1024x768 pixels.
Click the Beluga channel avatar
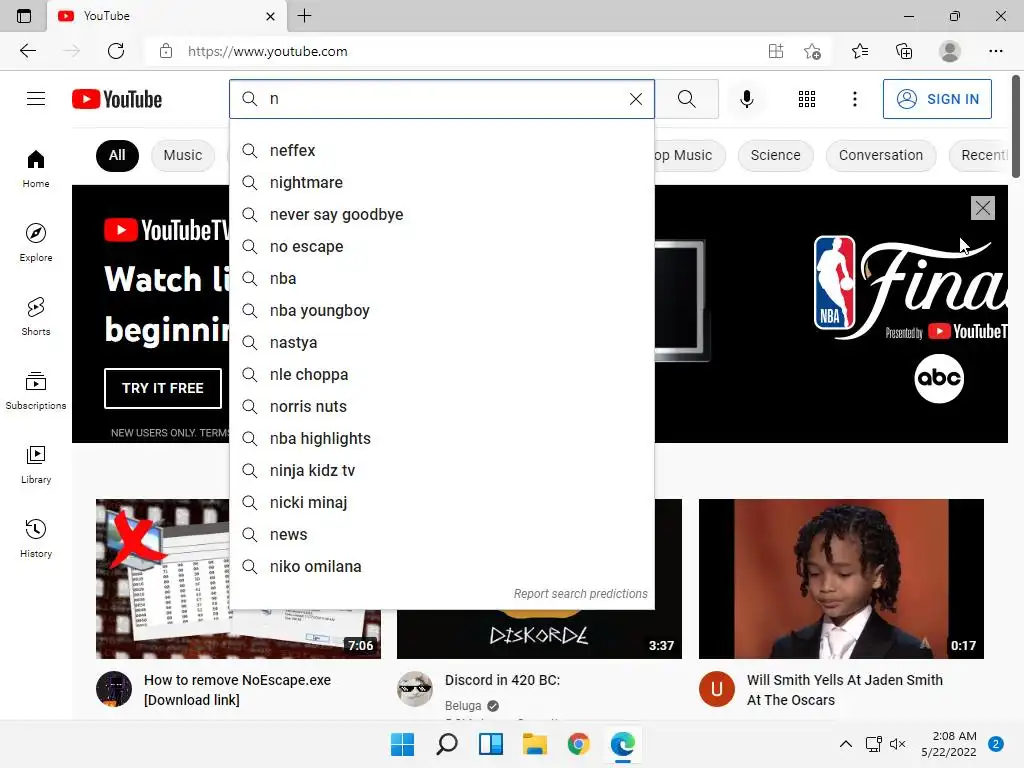[x=415, y=689]
